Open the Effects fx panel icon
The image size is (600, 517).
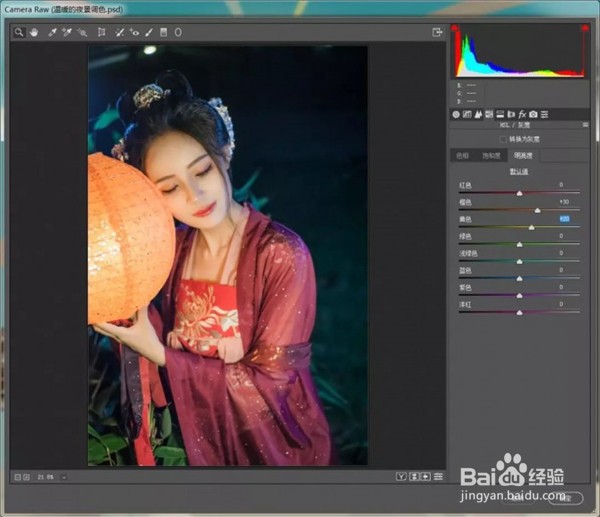point(522,114)
